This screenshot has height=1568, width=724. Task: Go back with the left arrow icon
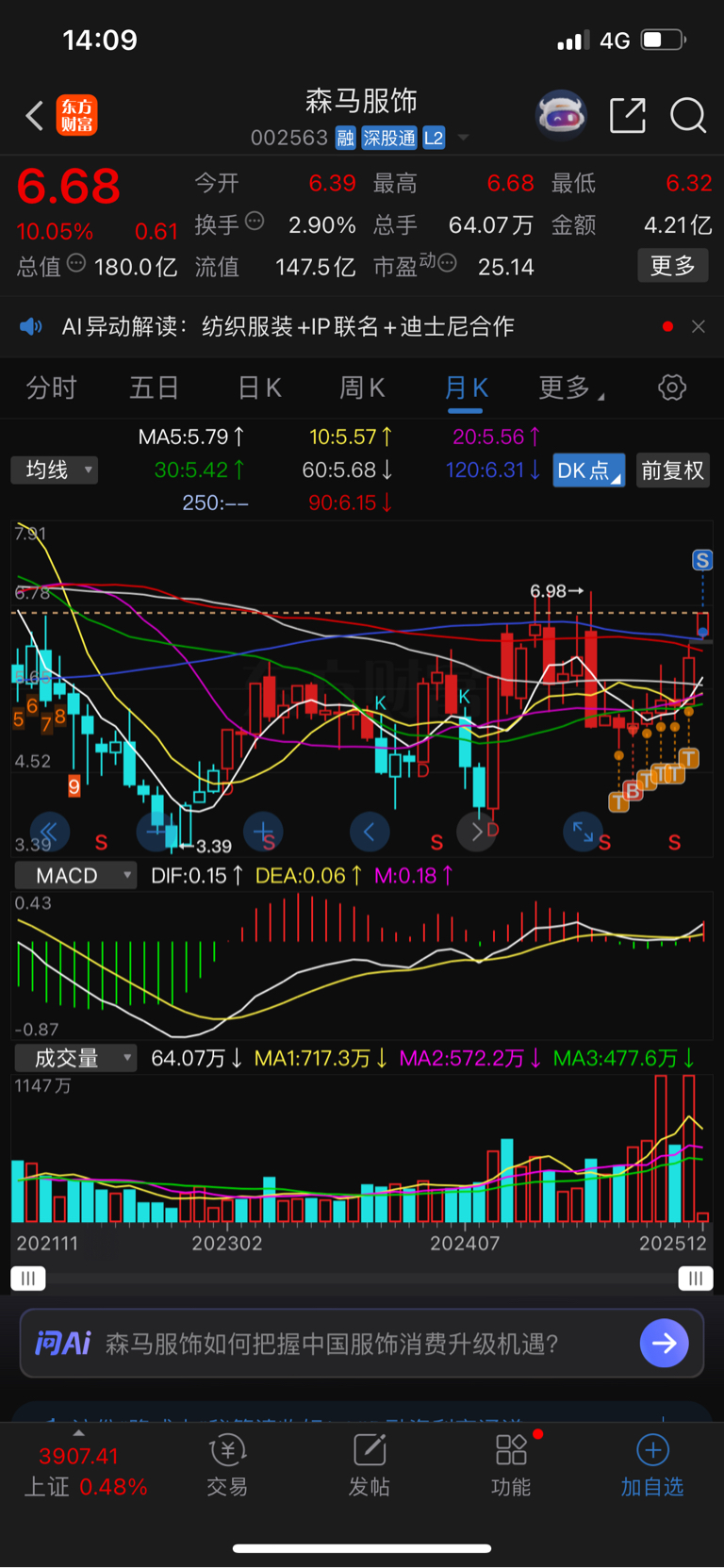click(x=34, y=116)
